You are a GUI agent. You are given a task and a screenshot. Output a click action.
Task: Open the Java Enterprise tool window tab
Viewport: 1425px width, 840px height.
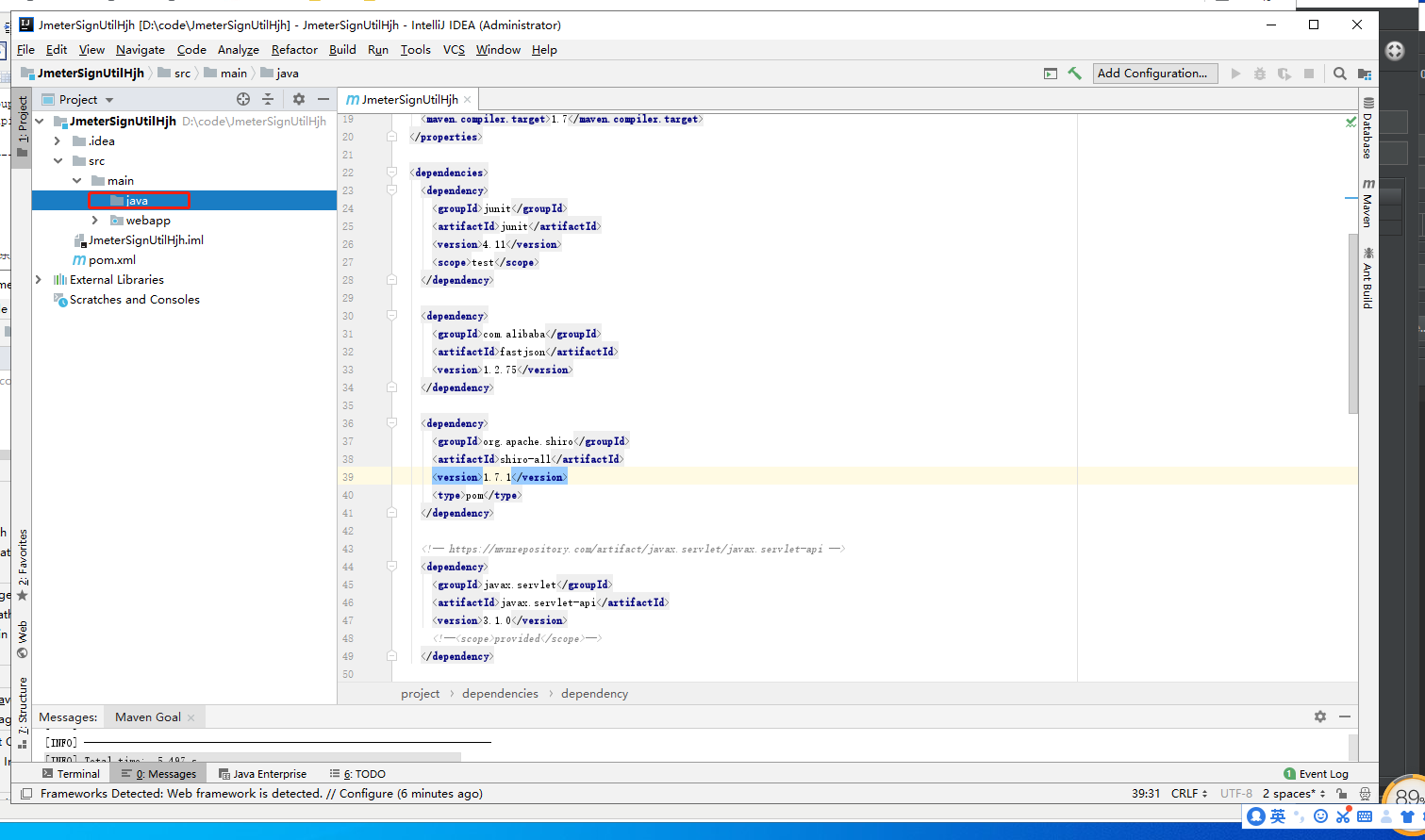(x=262, y=774)
